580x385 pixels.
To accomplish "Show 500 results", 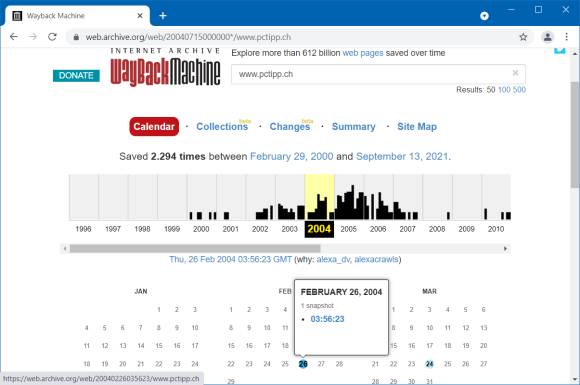I will (x=519, y=90).
